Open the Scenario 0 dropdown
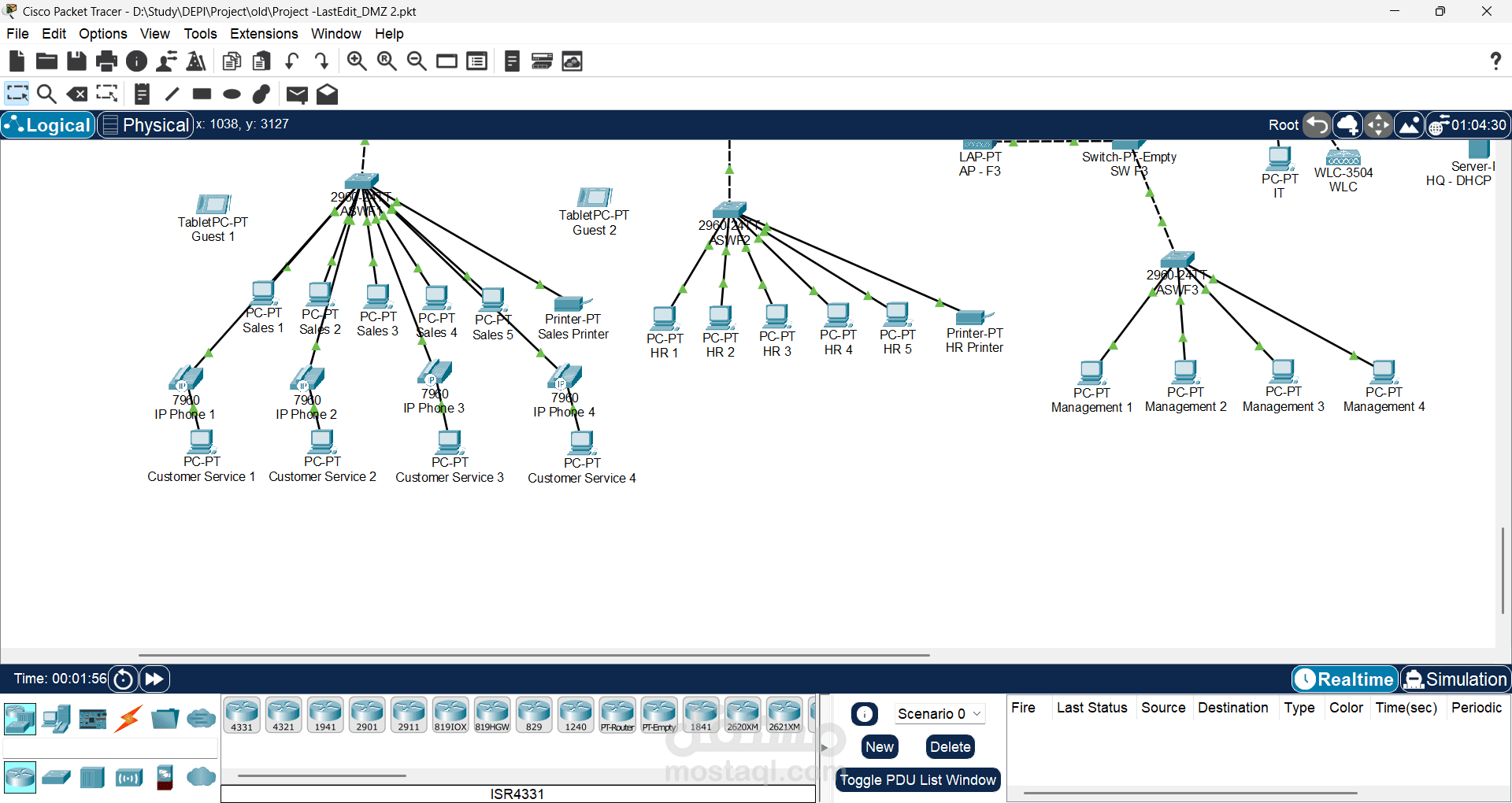Image resolution: width=1512 pixels, height=803 pixels. 939,714
